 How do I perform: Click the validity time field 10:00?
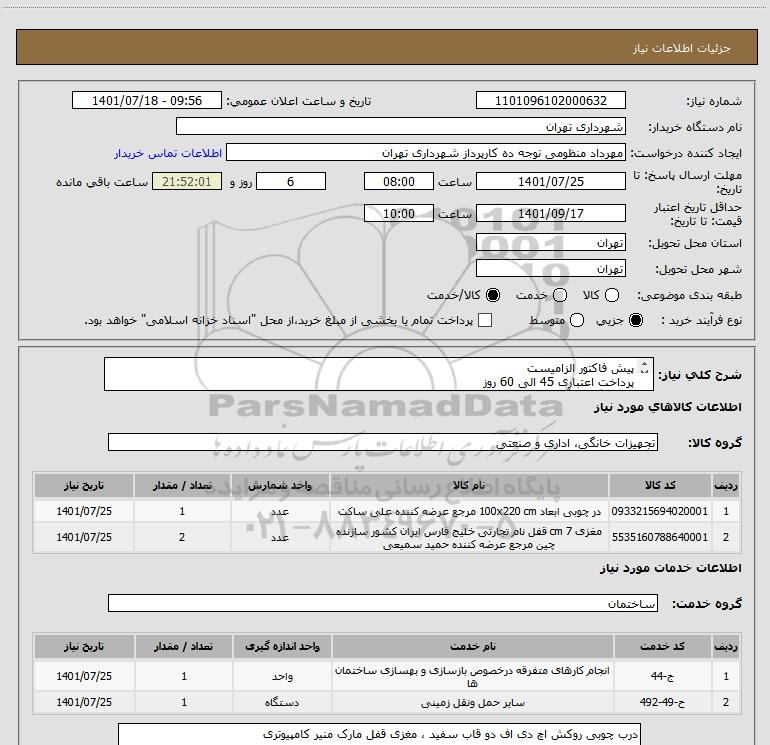click(x=399, y=213)
